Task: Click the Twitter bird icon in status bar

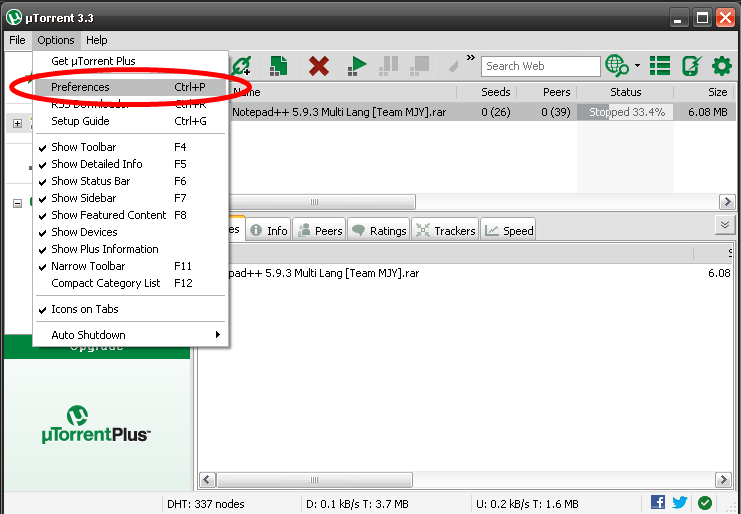Action: (x=680, y=502)
